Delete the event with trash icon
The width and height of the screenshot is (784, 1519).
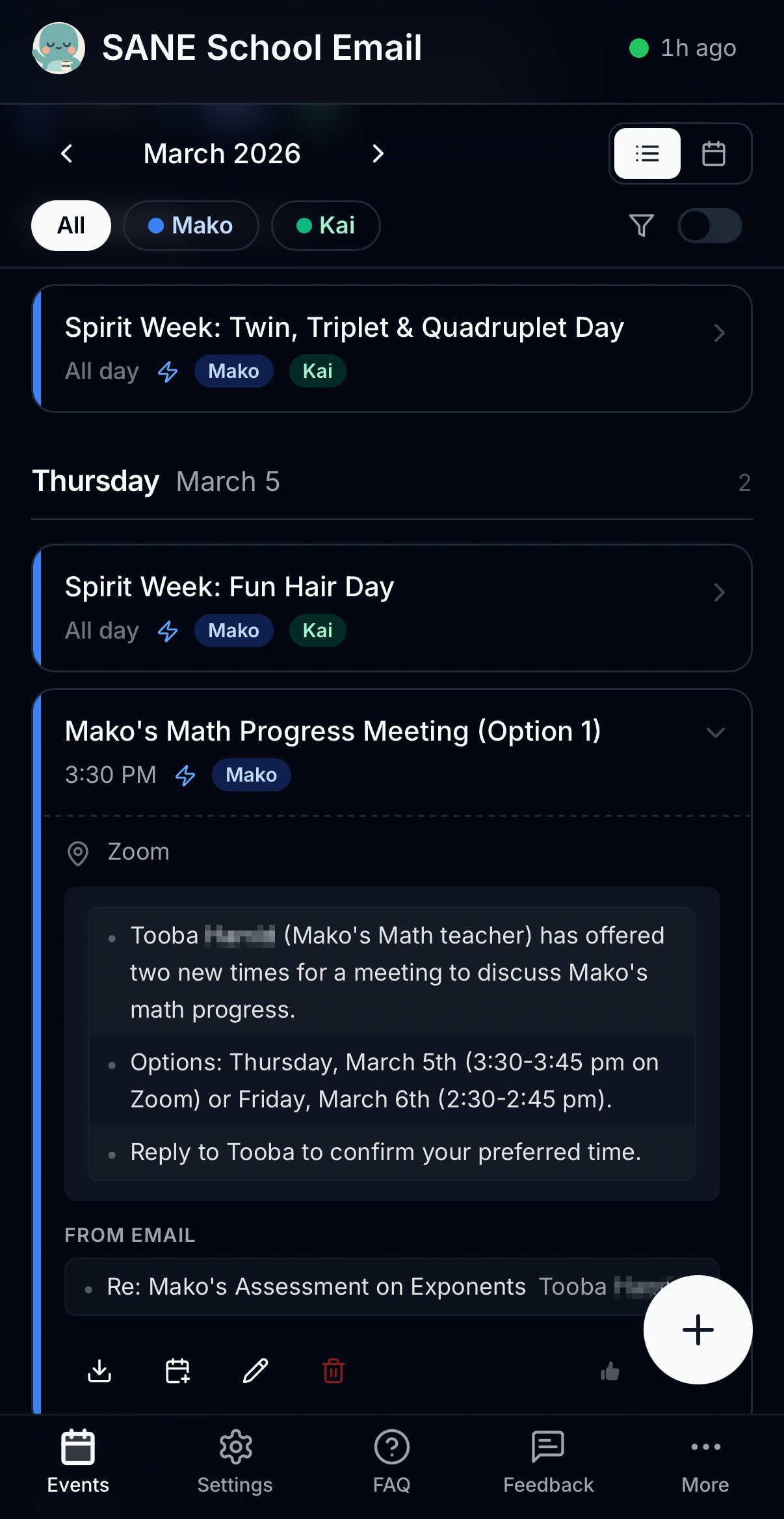(x=333, y=1371)
